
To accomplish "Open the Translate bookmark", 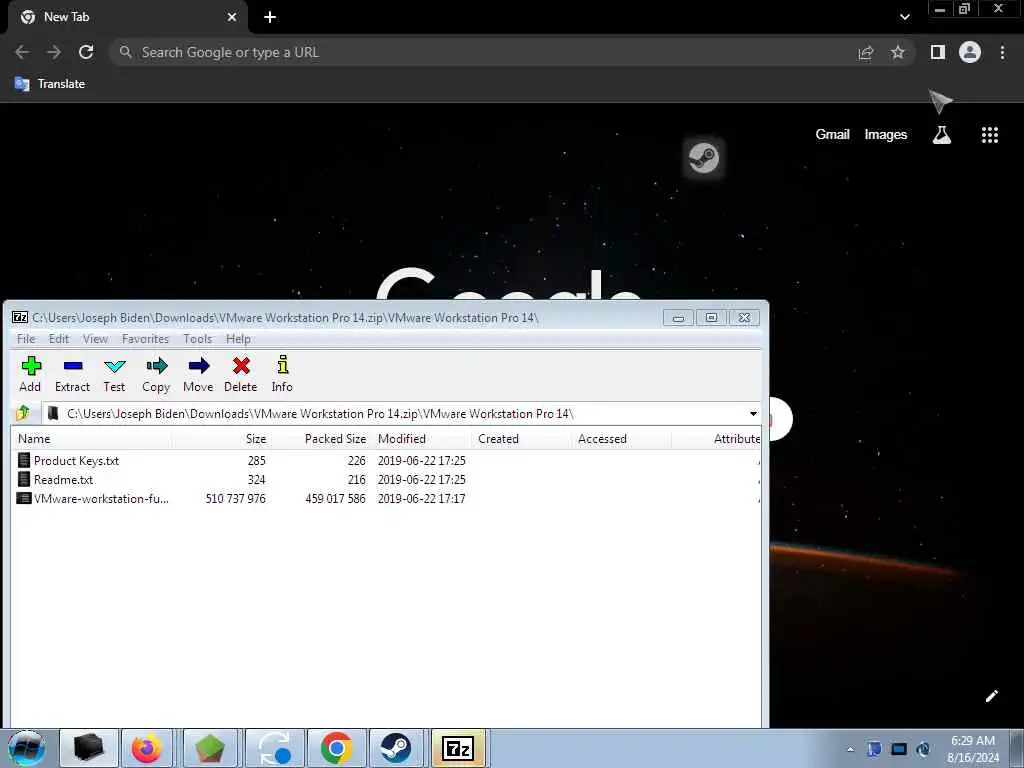I will point(50,84).
